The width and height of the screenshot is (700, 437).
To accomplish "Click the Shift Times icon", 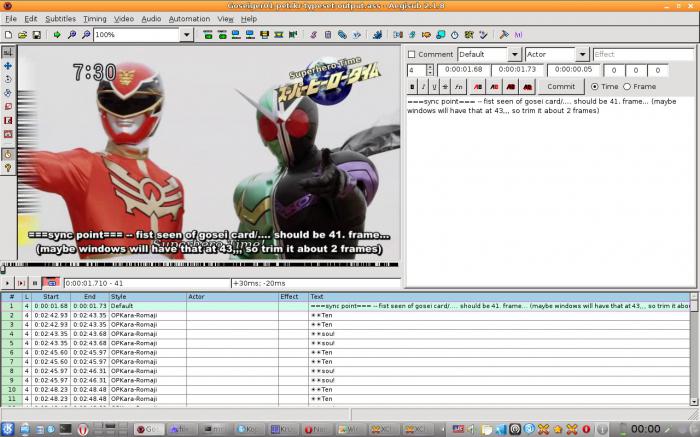I will coord(398,35).
